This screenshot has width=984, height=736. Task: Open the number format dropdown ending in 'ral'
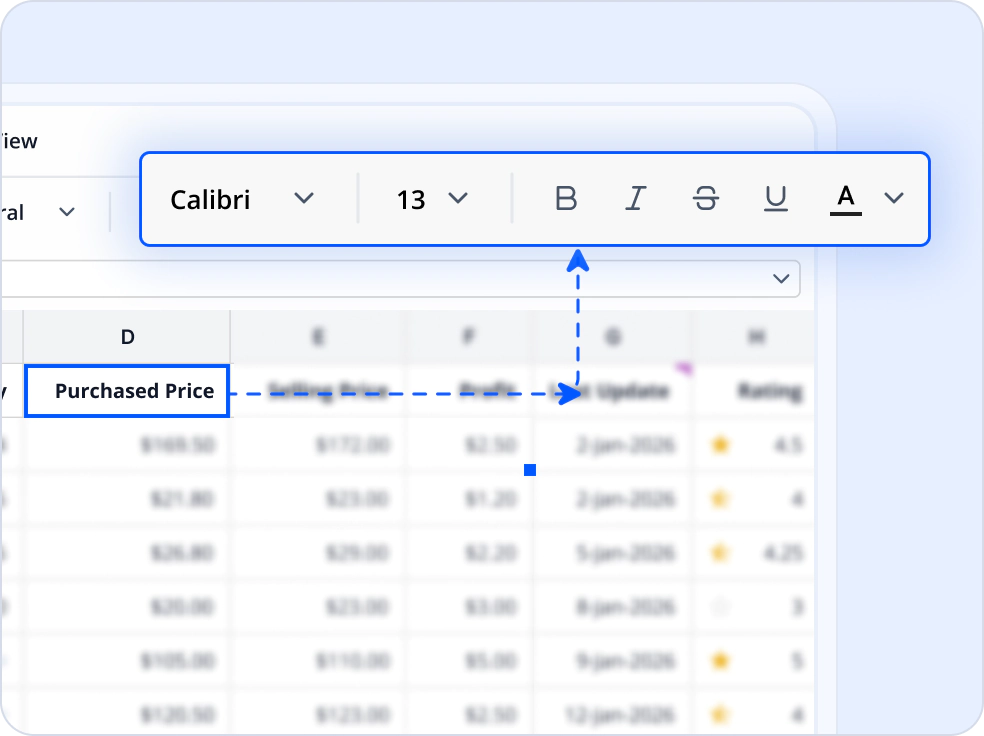click(x=39, y=212)
